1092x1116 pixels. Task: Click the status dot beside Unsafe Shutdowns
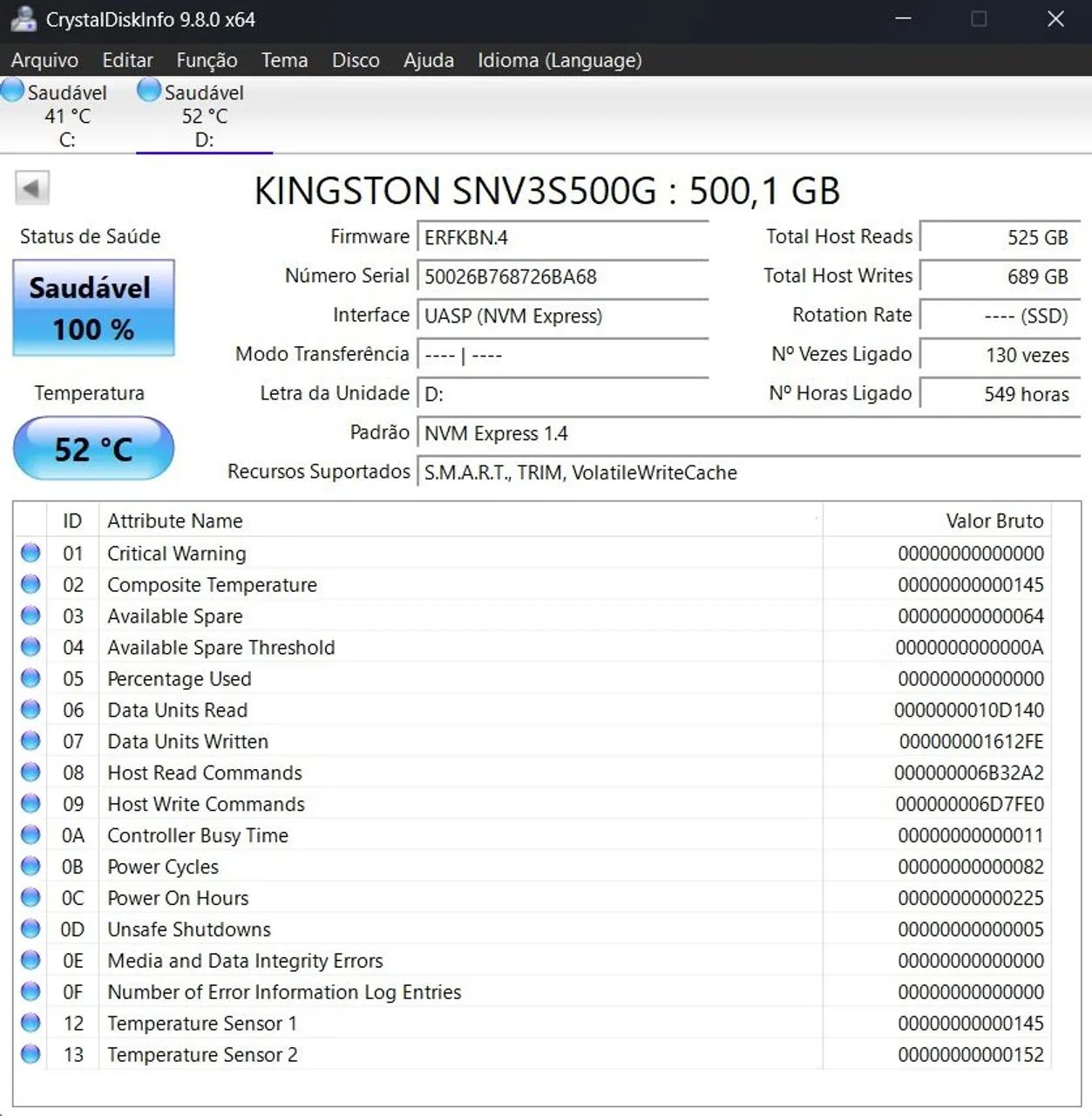(30, 928)
